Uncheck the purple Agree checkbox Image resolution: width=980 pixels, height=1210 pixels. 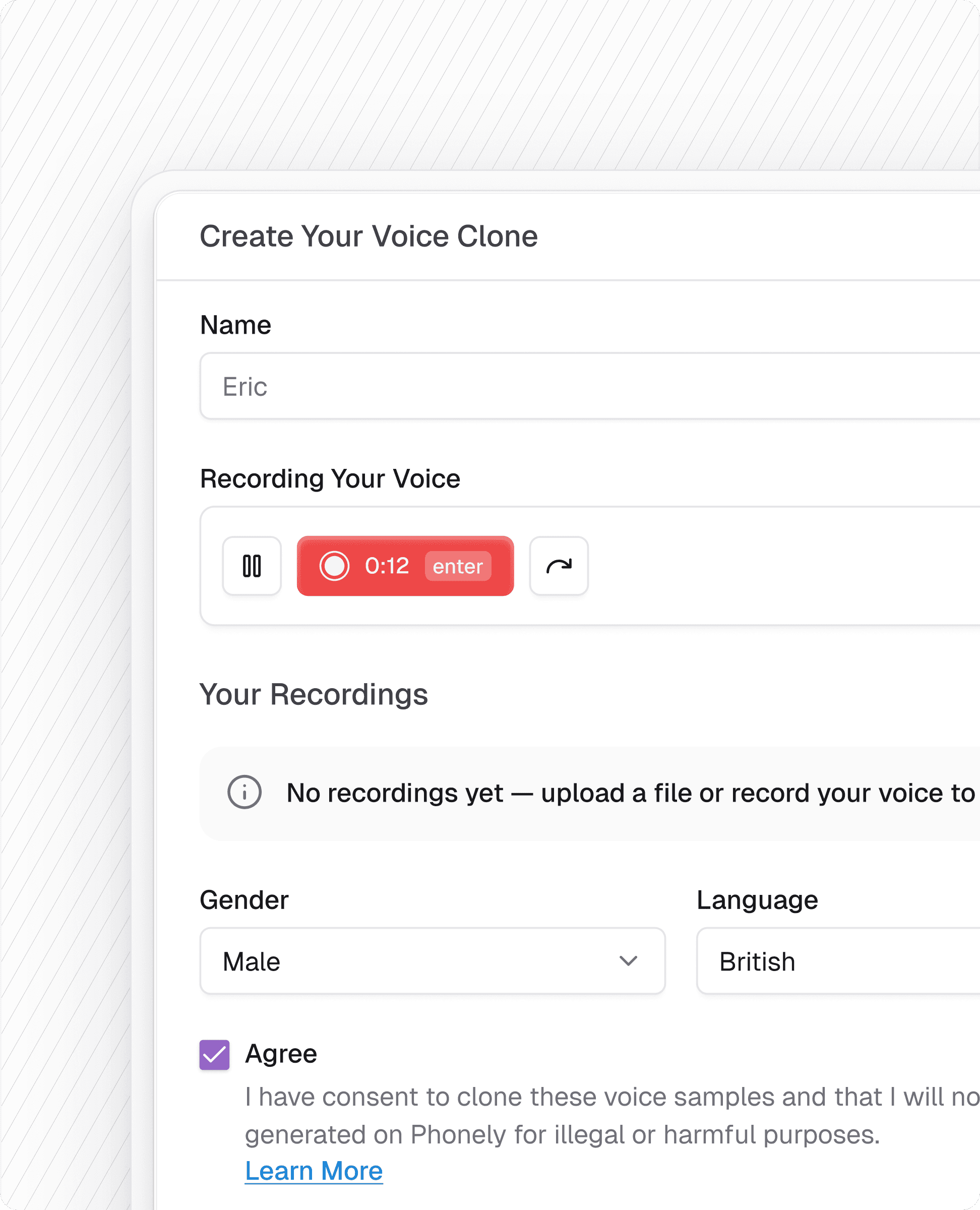[x=215, y=1055]
